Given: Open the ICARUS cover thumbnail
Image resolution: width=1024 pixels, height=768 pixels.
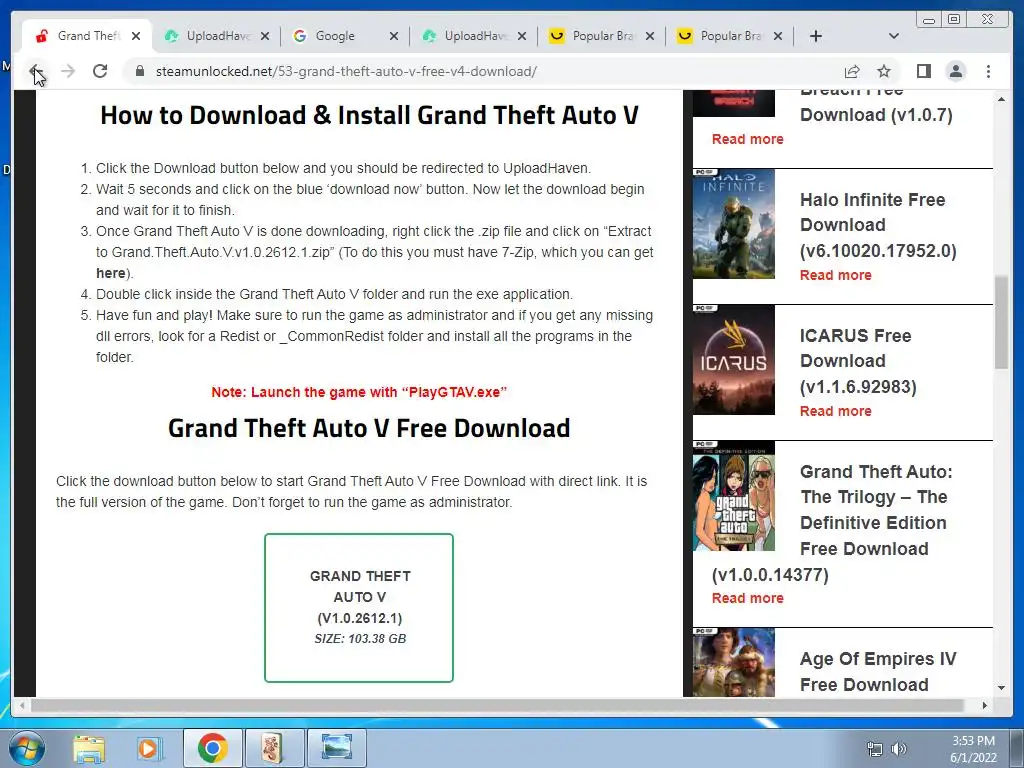Looking at the screenshot, I should point(733,360).
